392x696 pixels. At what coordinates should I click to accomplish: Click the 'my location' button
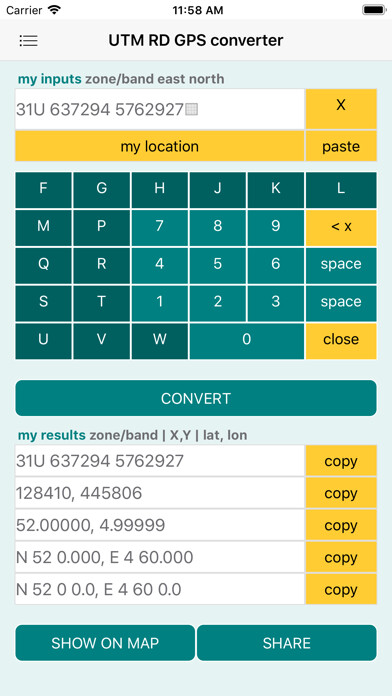160,146
